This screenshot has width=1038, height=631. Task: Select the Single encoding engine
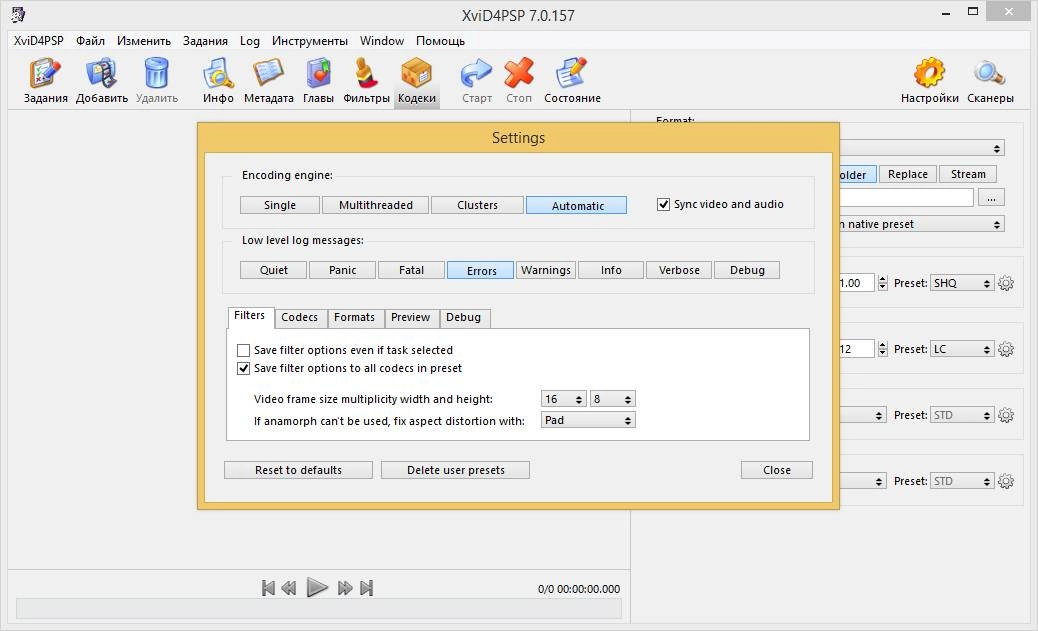(280, 205)
